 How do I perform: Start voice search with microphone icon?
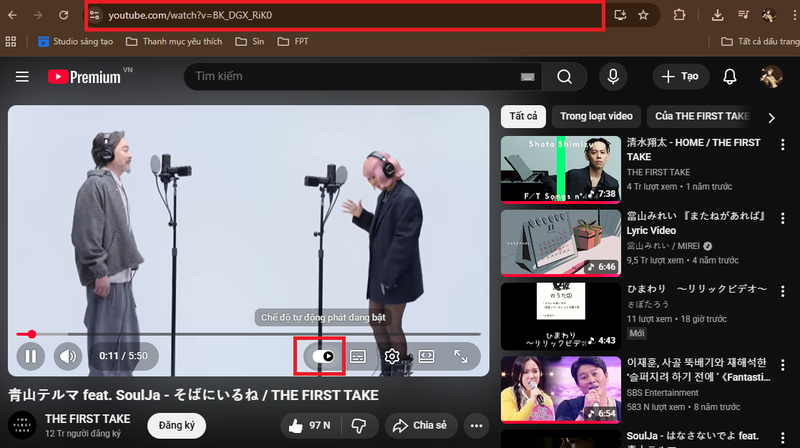point(613,77)
